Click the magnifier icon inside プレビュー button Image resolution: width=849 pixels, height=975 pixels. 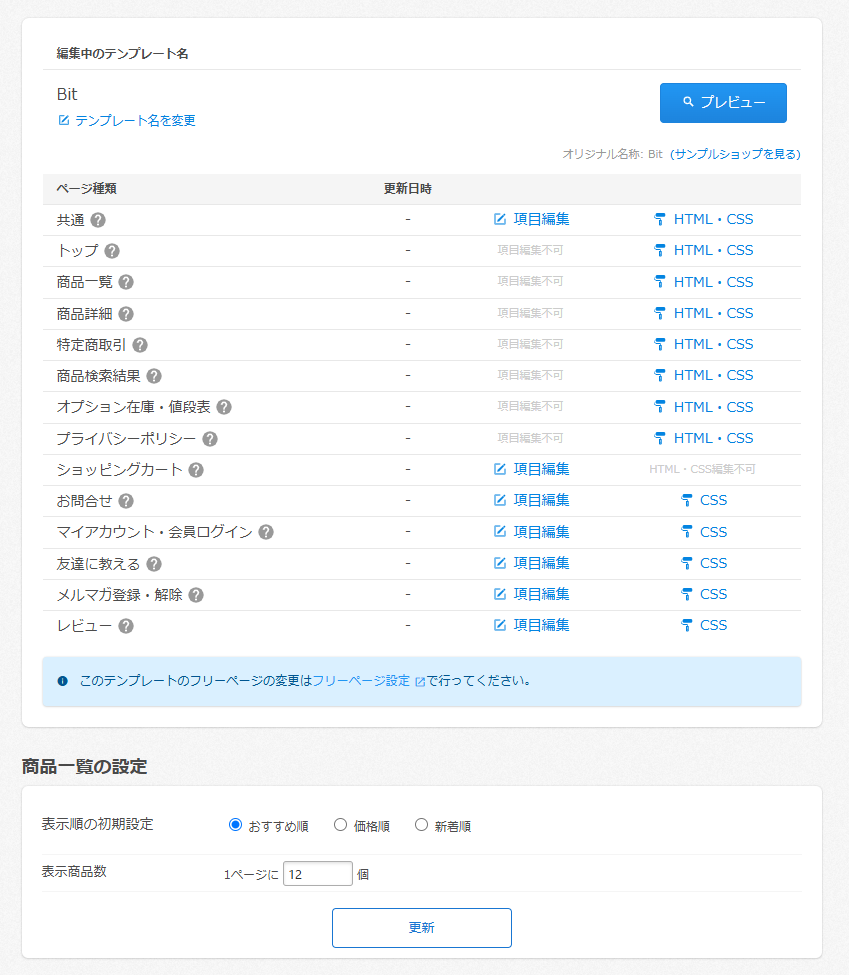[686, 101]
